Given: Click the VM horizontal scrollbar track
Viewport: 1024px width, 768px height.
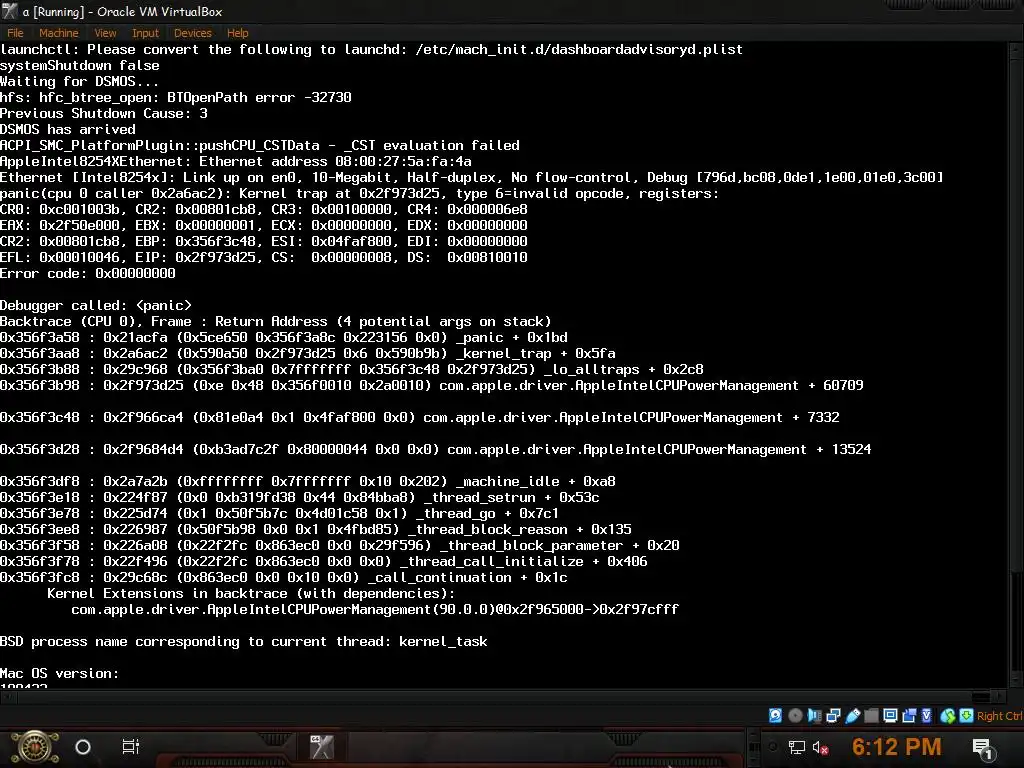Looking at the screenshot, I should click(503, 697).
